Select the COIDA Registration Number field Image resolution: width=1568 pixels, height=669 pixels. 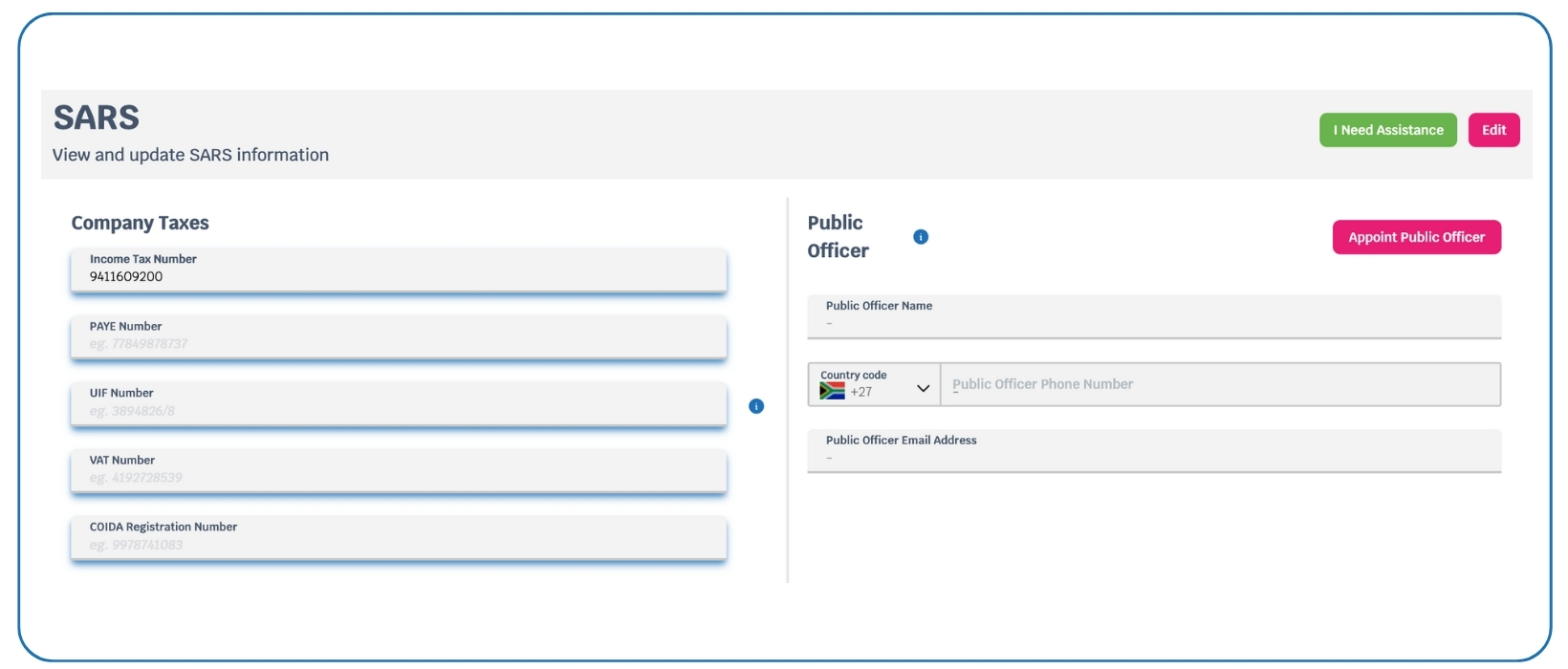point(399,537)
